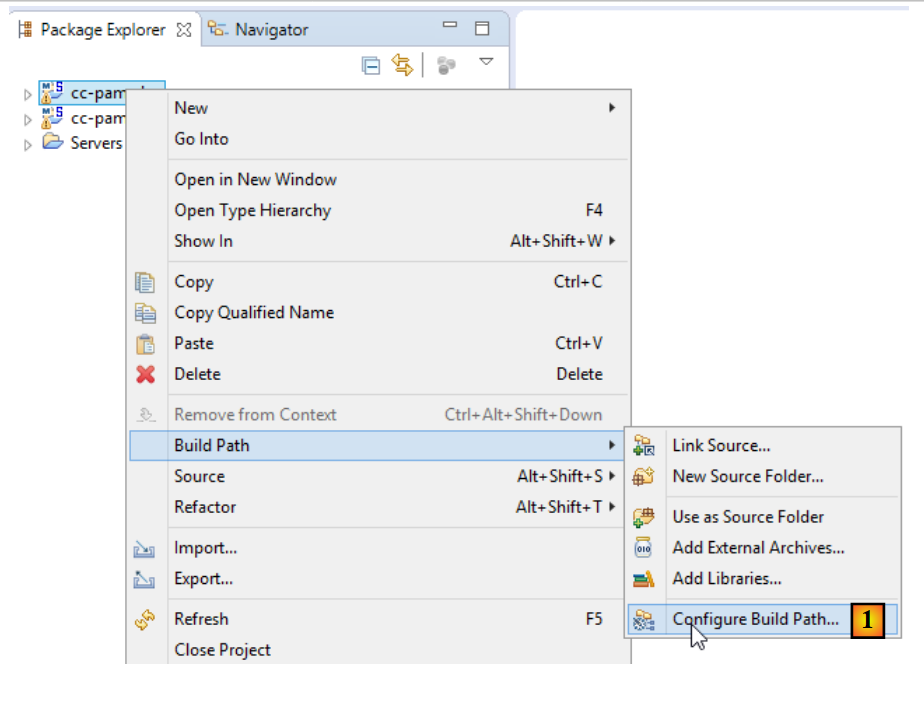Click the Link Source icon

point(644,446)
